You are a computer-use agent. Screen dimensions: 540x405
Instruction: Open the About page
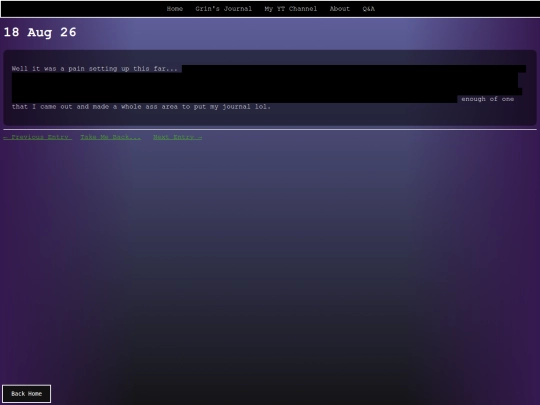[340, 9]
